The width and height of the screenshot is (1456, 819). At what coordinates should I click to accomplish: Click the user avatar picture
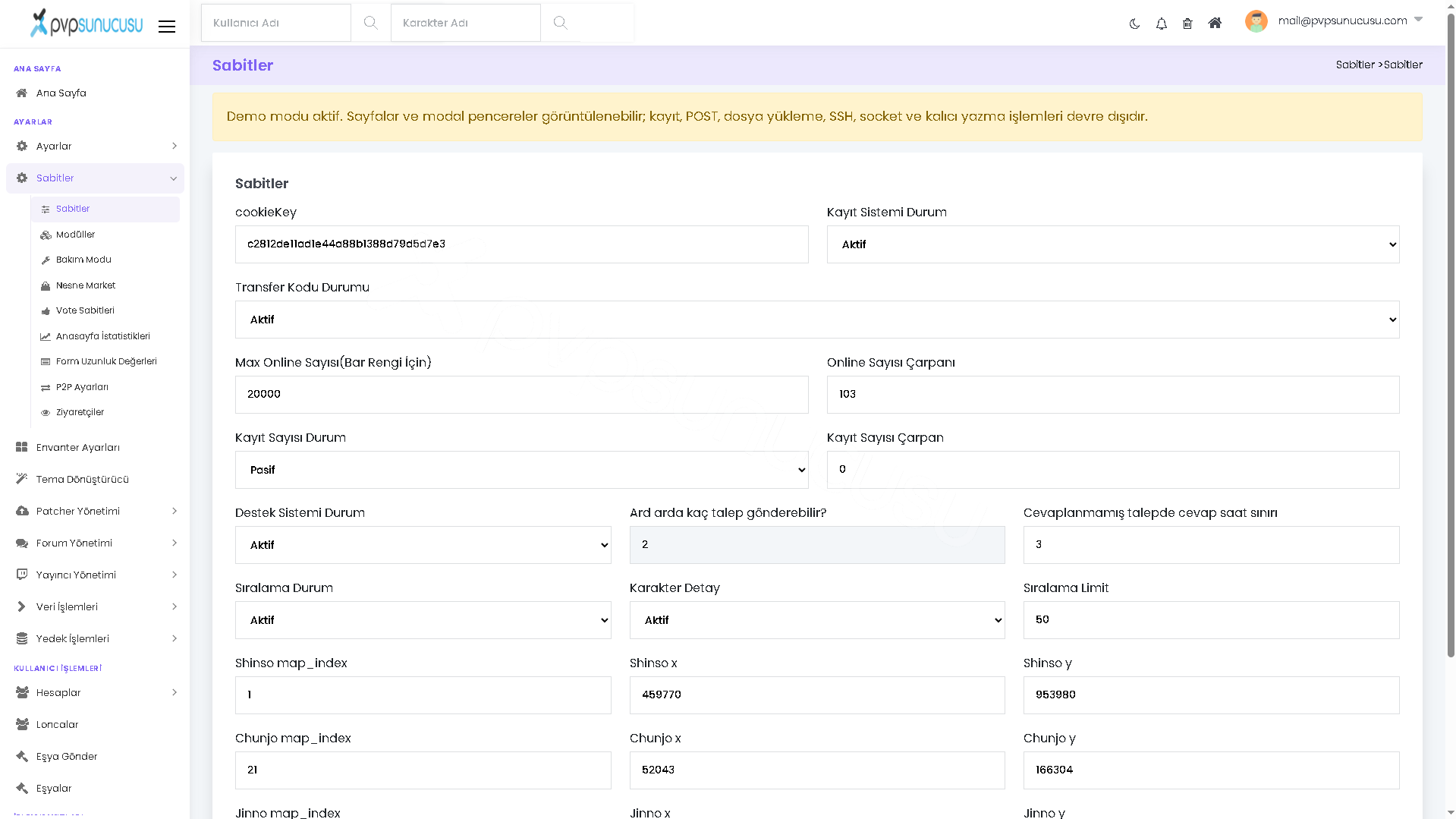(1256, 21)
